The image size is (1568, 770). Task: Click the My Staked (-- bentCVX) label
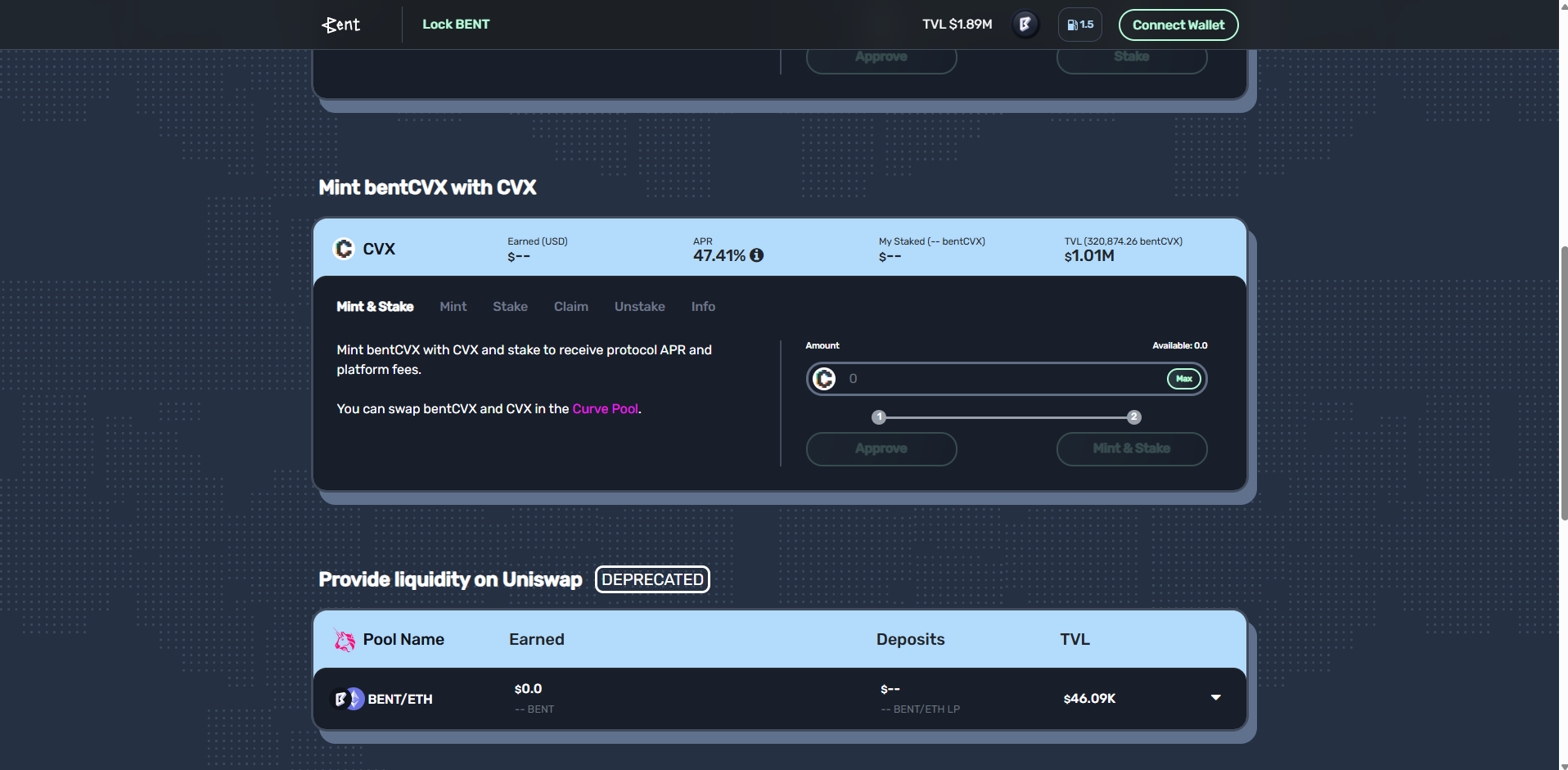pyautogui.click(x=932, y=241)
